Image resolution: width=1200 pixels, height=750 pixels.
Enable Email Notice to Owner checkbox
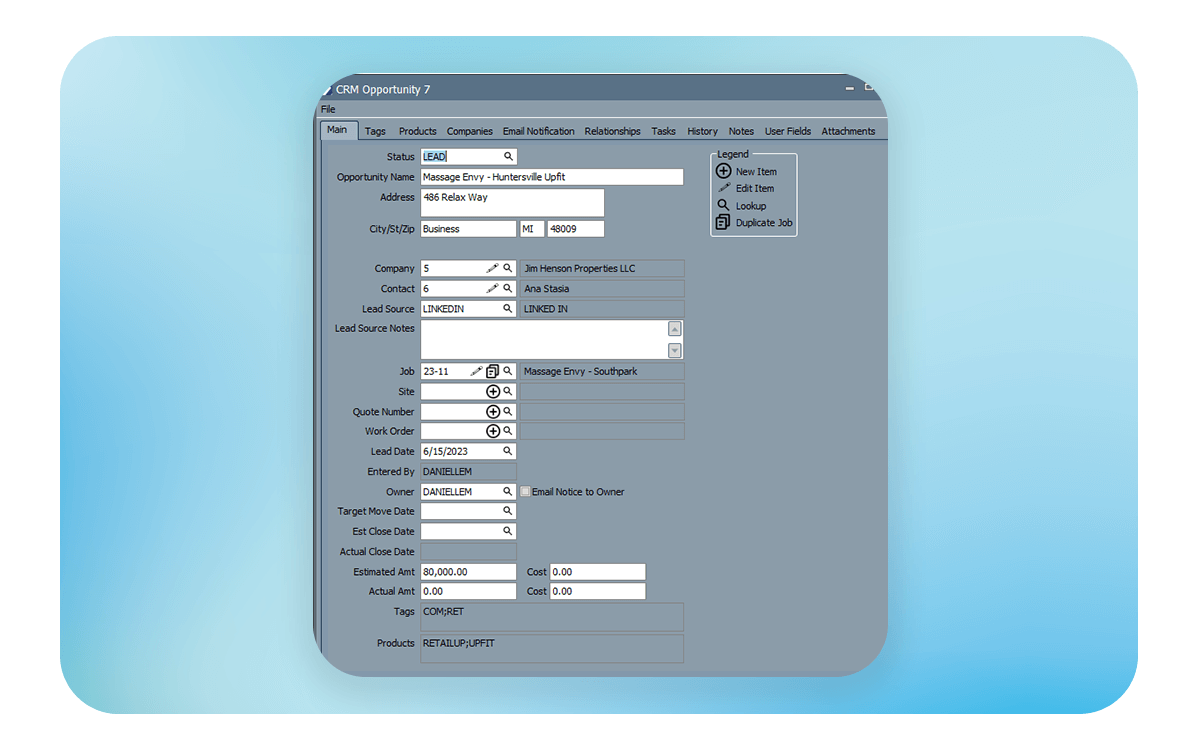[526, 492]
